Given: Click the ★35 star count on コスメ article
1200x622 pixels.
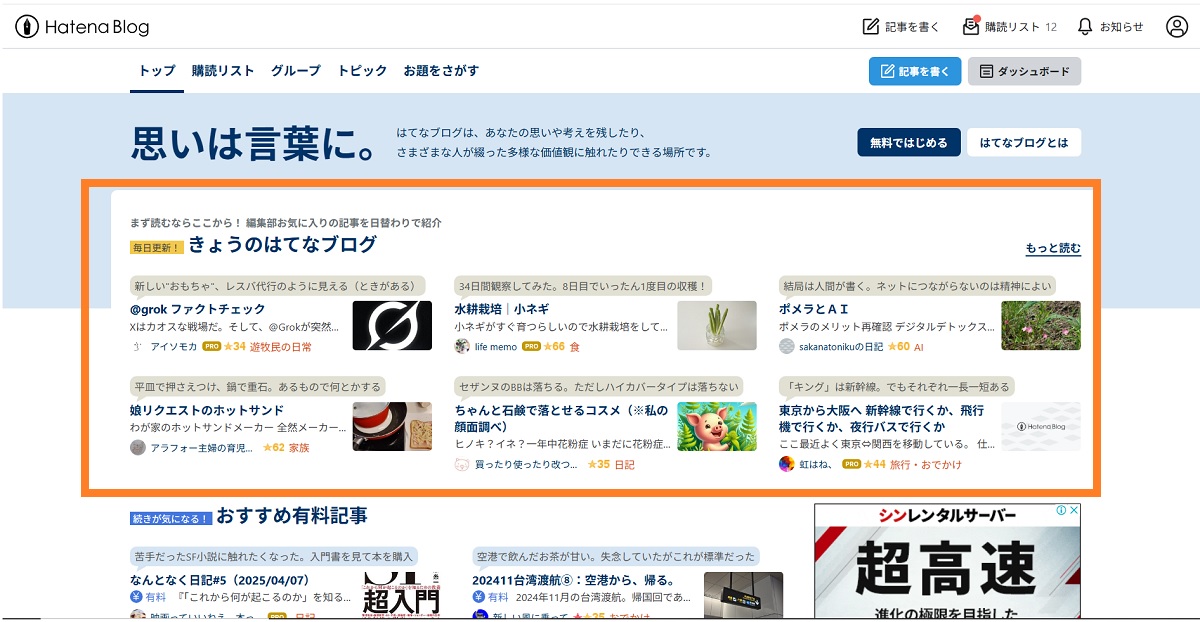Looking at the screenshot, I should click(599, 465).
